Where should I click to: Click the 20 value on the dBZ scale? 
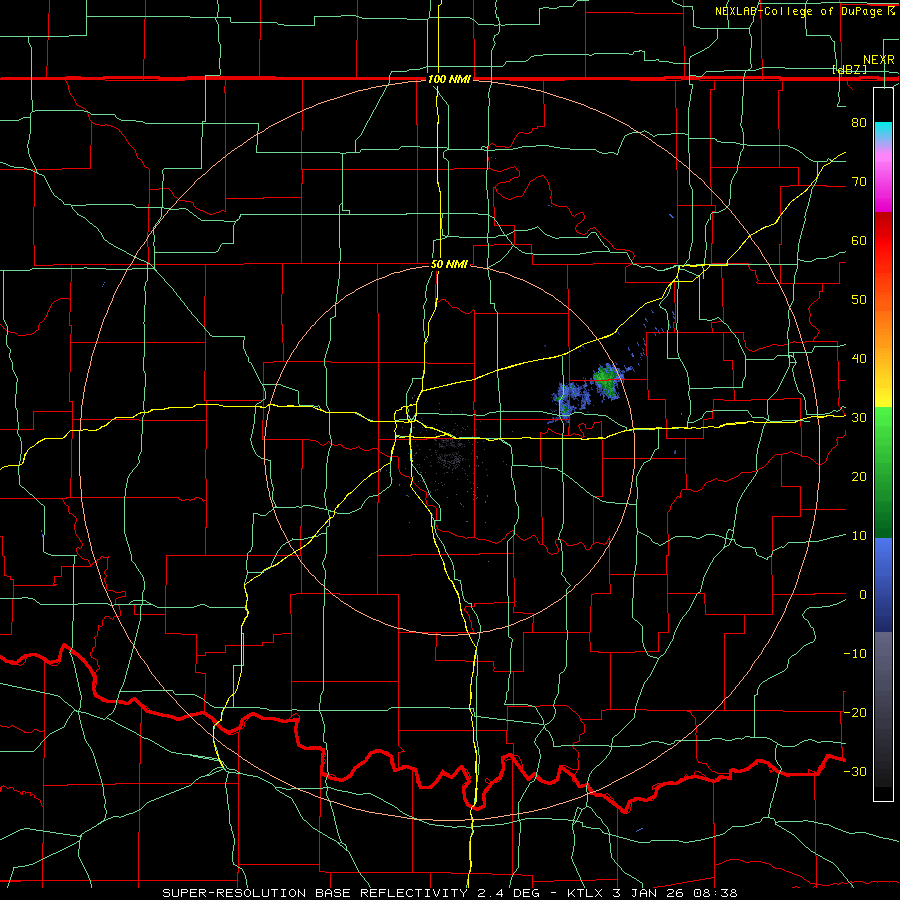(x=859, y=476)
